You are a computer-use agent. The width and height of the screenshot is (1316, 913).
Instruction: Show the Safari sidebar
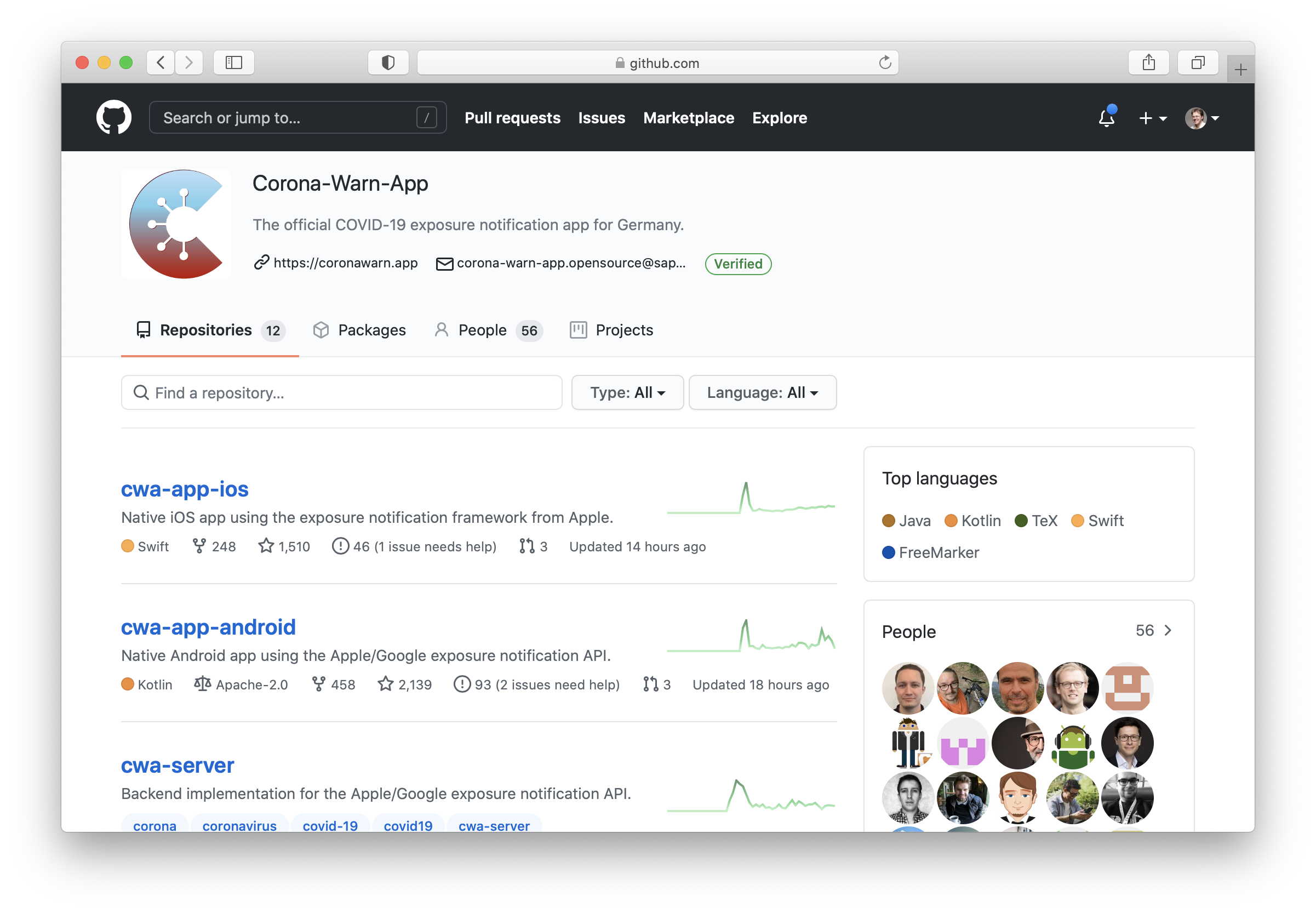[x=234, y=62]
